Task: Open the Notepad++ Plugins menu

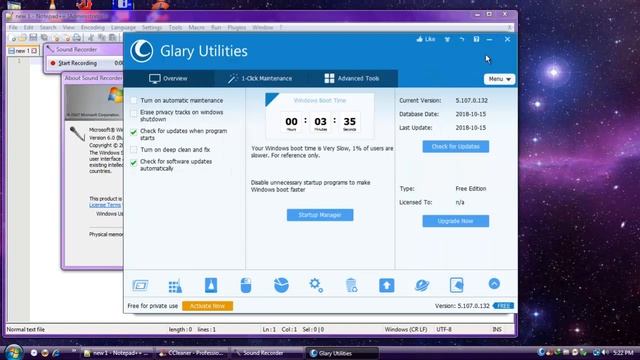Action: (237, 27)
